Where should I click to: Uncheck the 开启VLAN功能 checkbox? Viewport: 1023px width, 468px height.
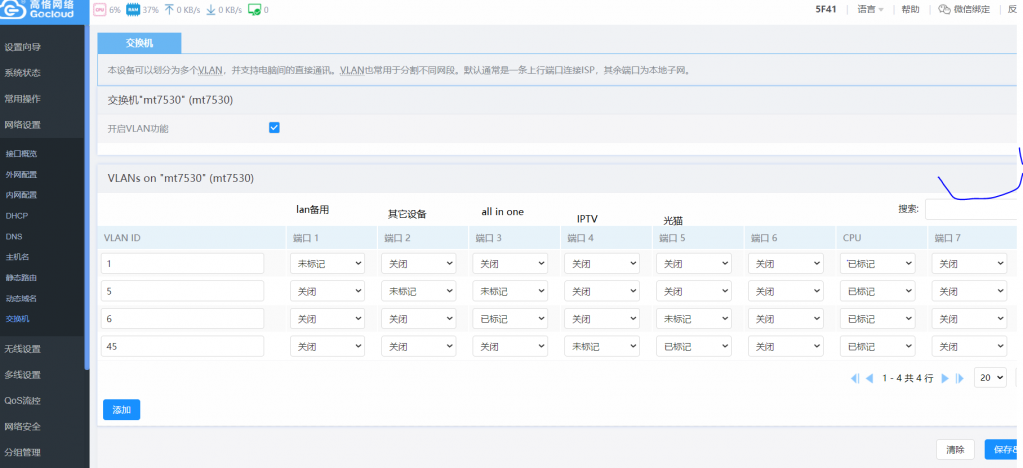point(274,127)
